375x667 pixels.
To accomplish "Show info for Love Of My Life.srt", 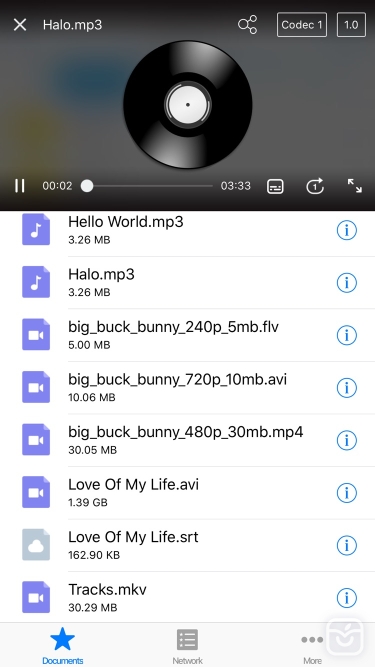I will click(347, 545).
